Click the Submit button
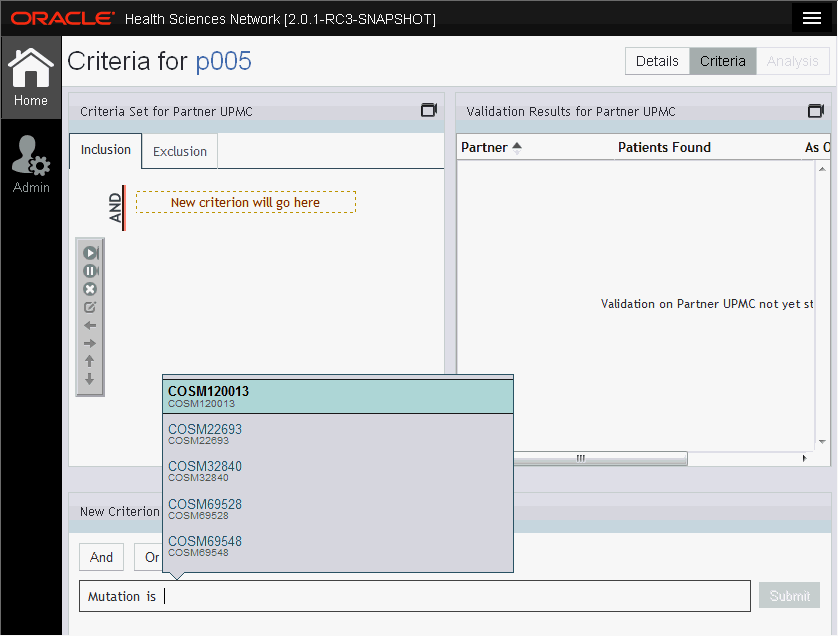 click(x=789, y=595)
